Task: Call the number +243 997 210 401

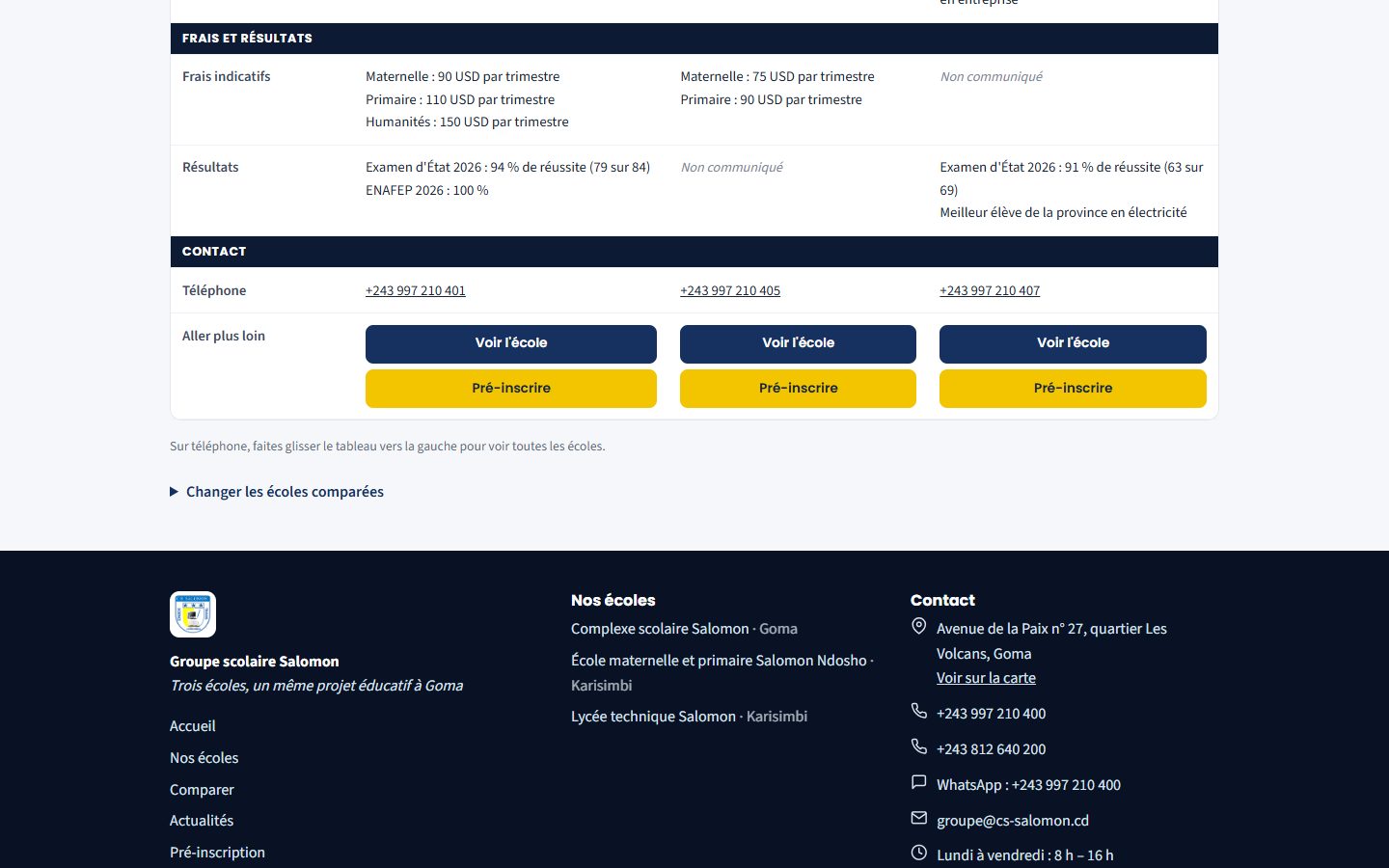Action: (x=416, y=290)
